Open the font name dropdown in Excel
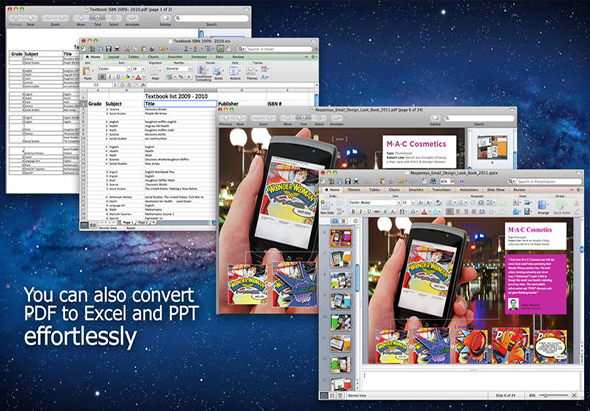 coord(129,69)
